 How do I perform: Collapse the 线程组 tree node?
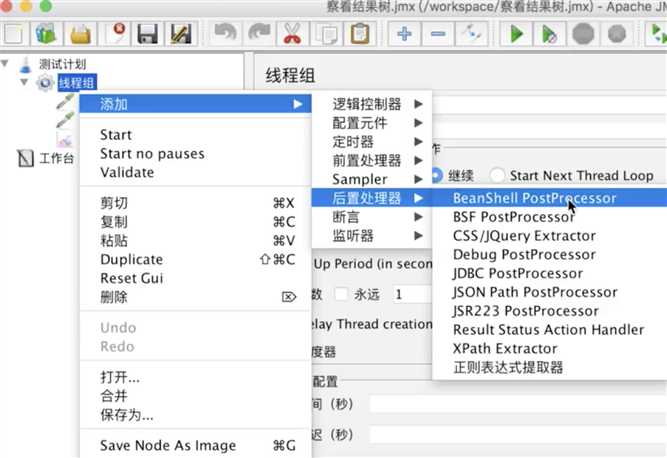pyautogui.click(x=24, y=82)
